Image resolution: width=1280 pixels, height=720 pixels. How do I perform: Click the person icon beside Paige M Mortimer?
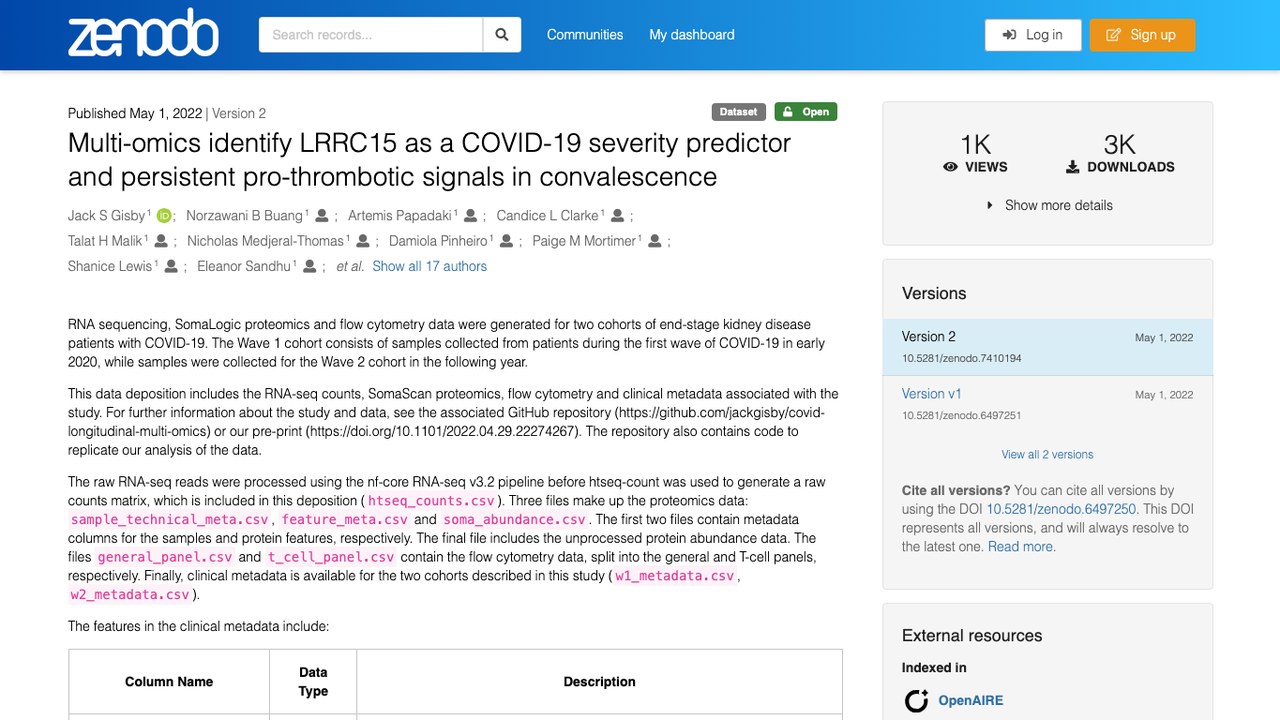coord(655,241)
